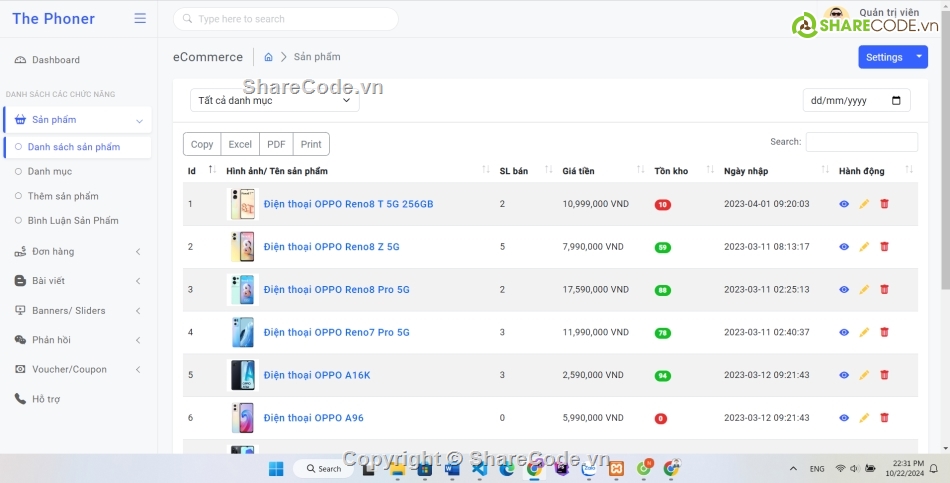Sort by product name column arrows

click(486, 170)
